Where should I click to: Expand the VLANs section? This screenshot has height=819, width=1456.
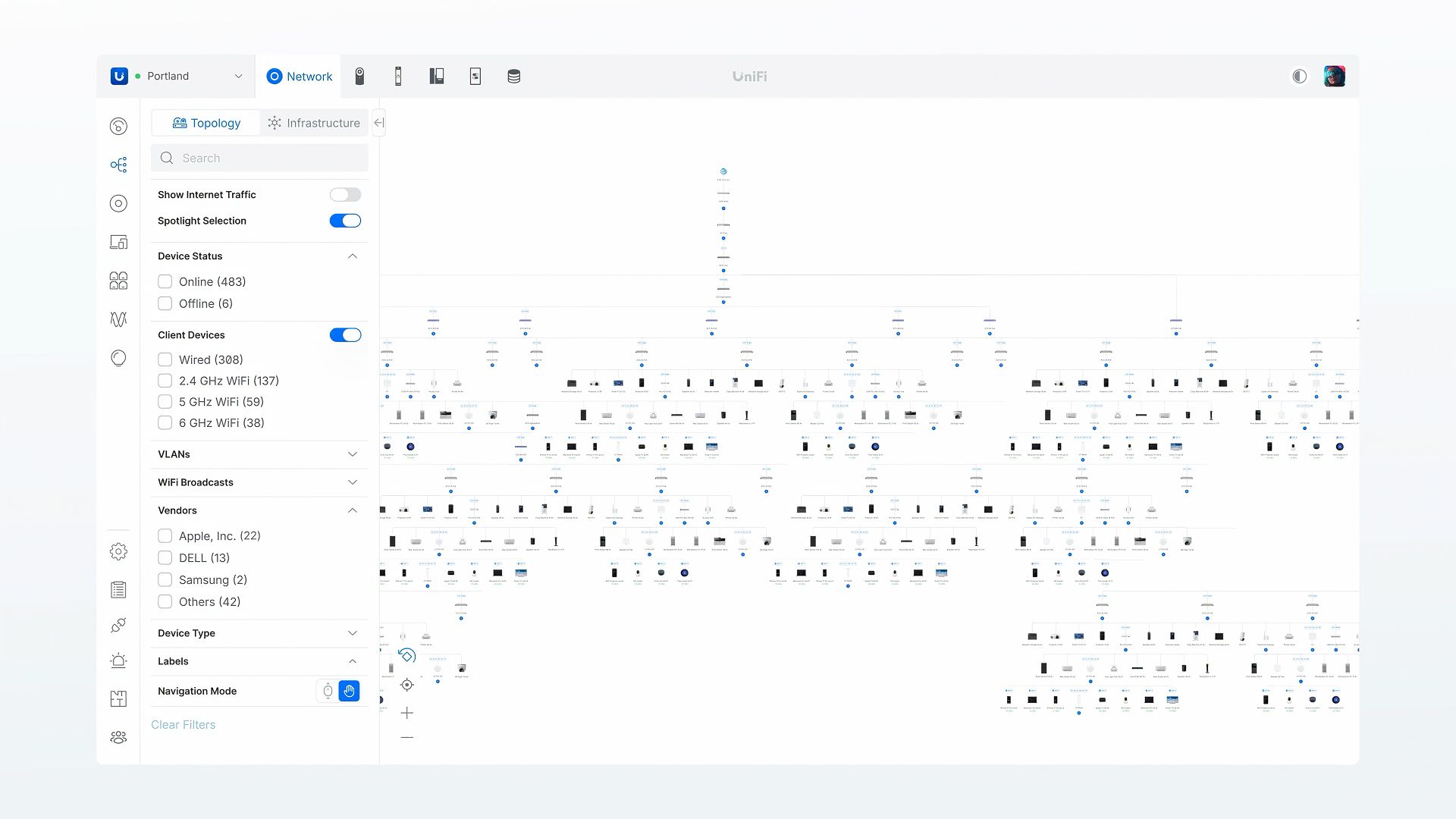352,454
